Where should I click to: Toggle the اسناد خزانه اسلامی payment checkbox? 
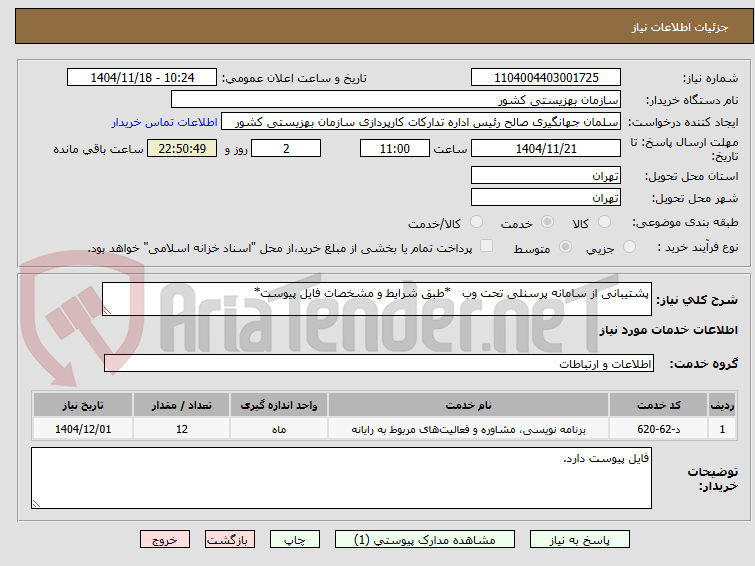click(487, 246)
